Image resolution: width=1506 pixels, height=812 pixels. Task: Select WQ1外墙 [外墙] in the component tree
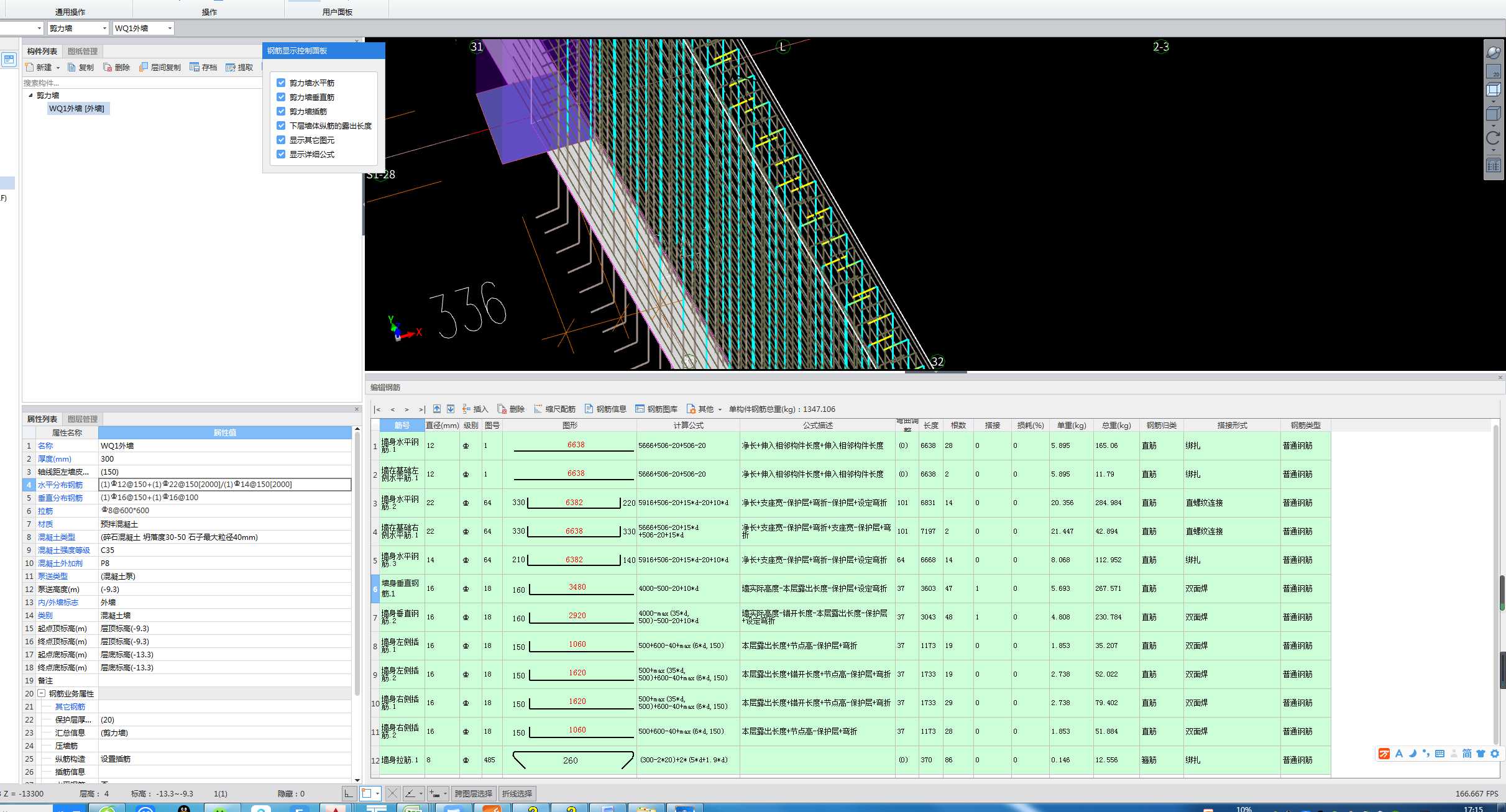77,108
